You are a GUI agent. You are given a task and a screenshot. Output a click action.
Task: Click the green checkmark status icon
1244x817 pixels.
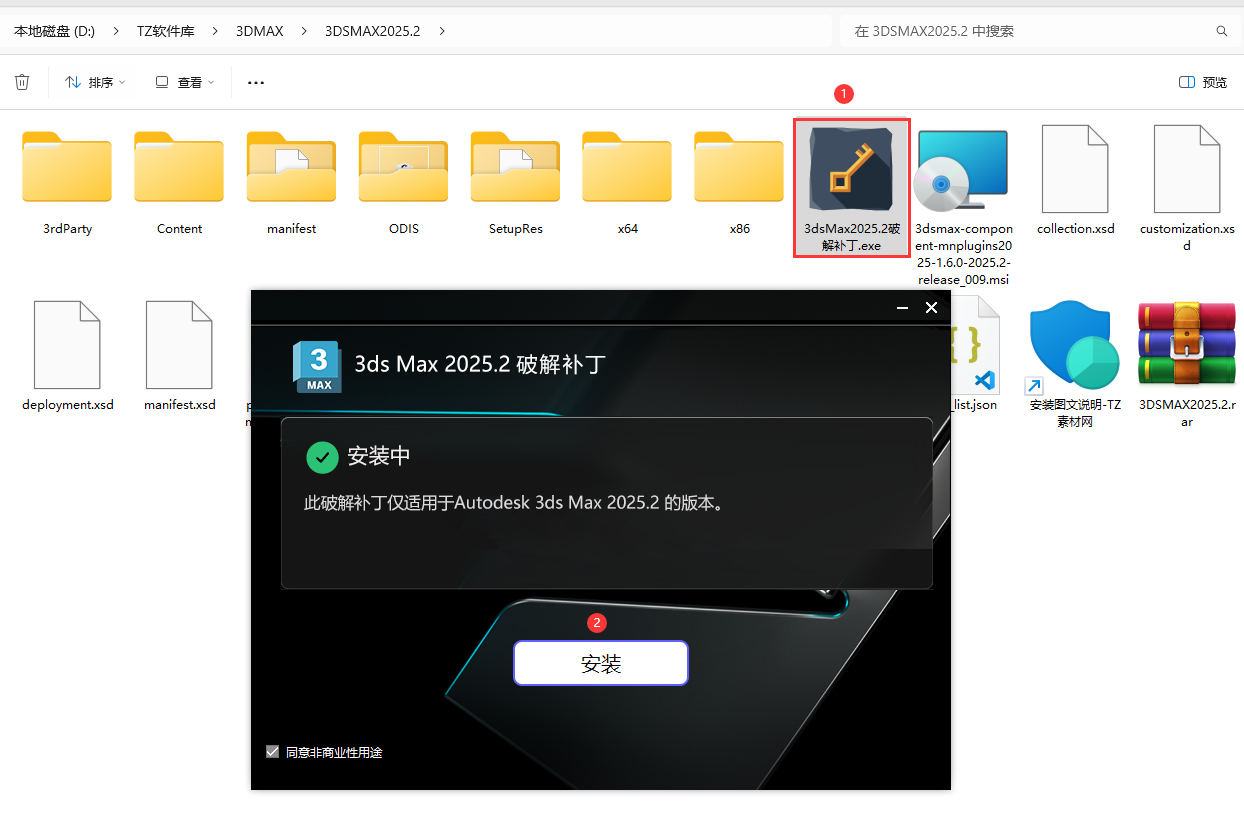[322, 457]
